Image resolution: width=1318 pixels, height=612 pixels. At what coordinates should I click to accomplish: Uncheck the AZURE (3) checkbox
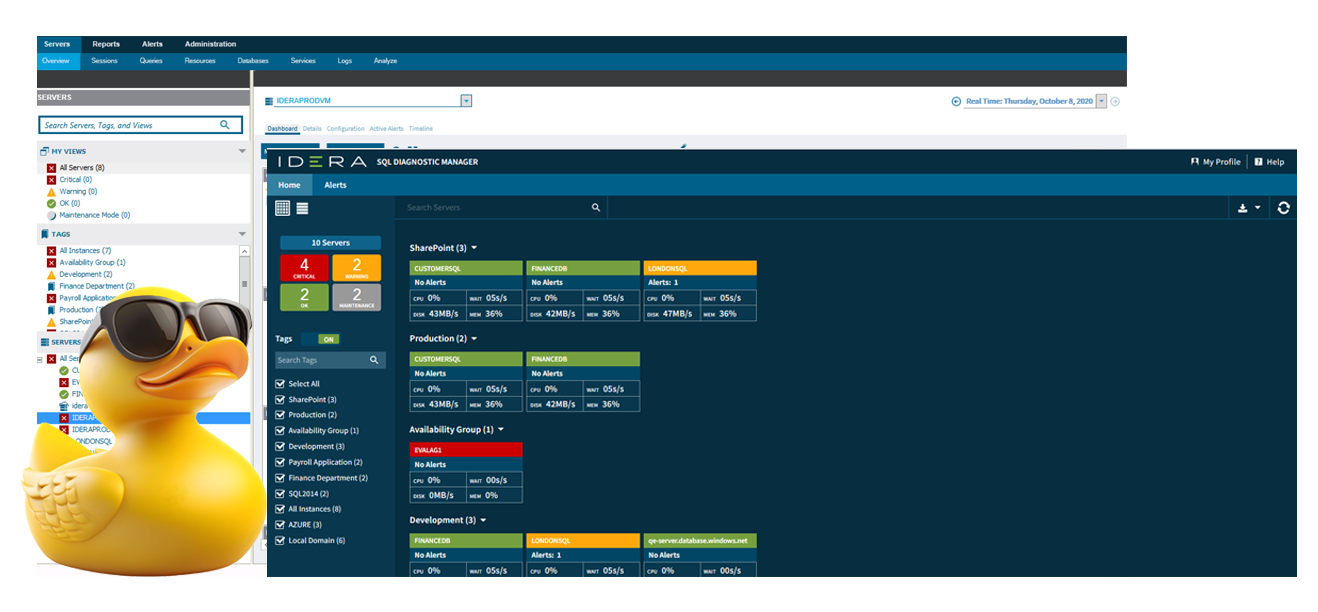tap(280, 525)
